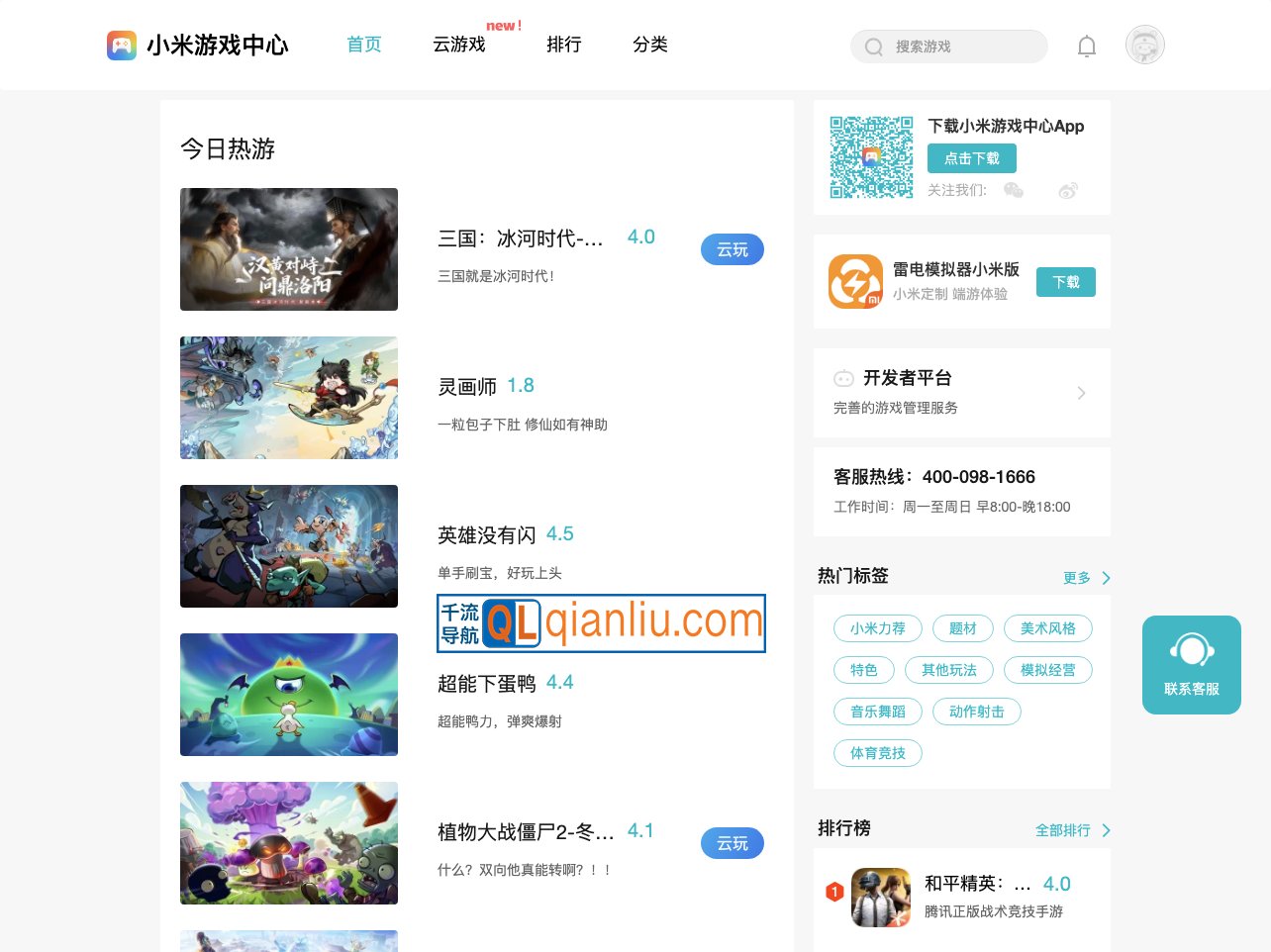Click the user avatar in the top bar
The width and height of the screenshot is (1271, 952).
click(x=1144, y=45)
